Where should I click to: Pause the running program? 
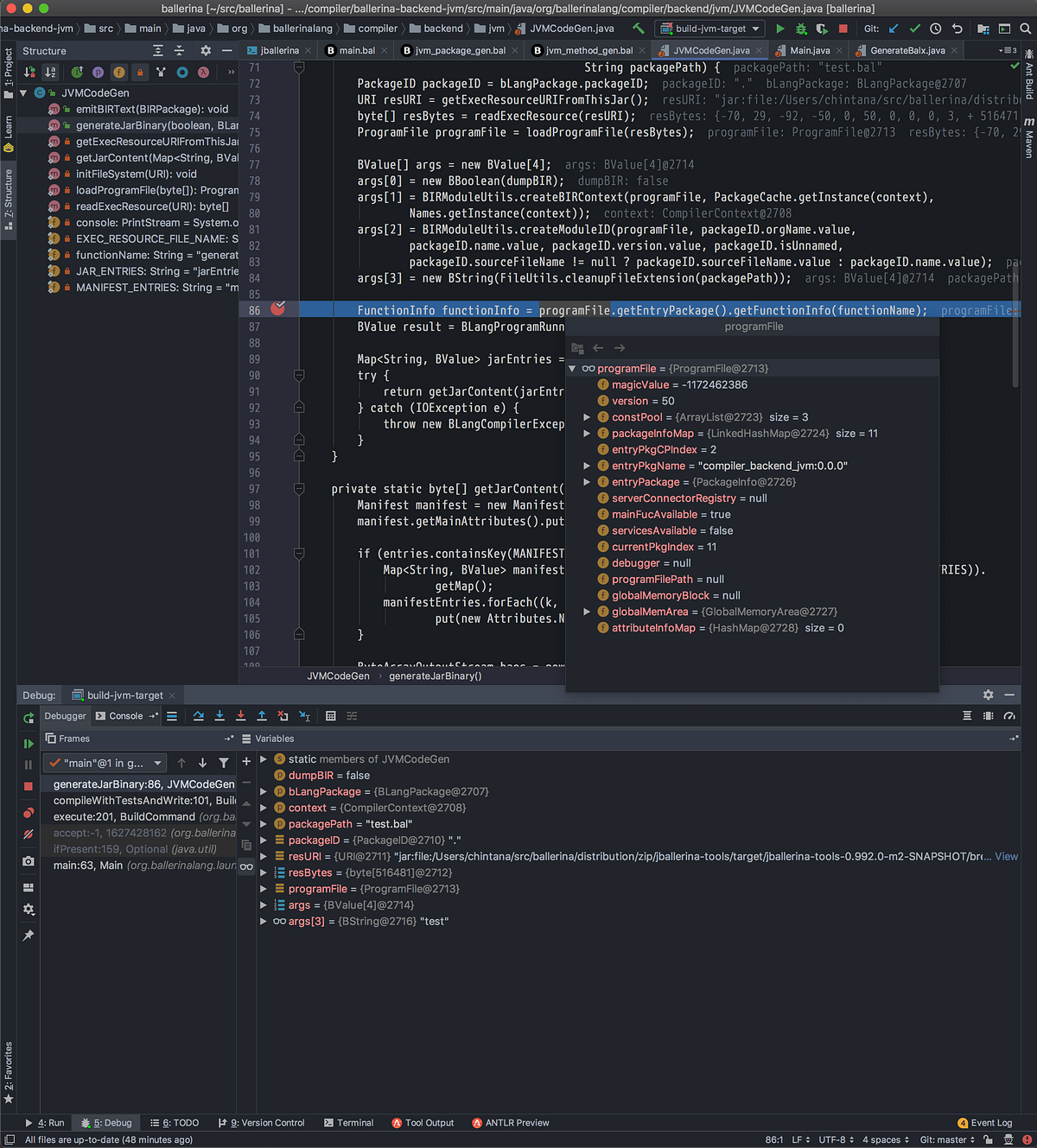point(29,764)
